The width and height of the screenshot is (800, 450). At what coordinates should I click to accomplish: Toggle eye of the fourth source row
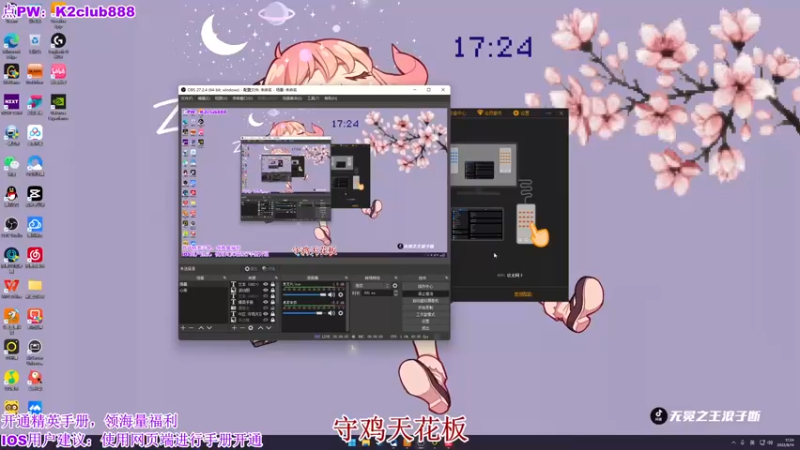265,302
